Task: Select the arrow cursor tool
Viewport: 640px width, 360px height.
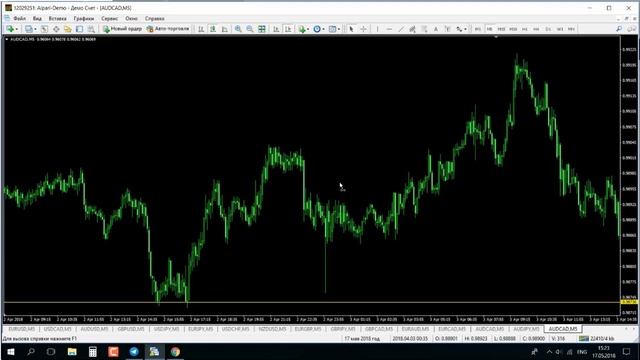Action: pos(351,29)
